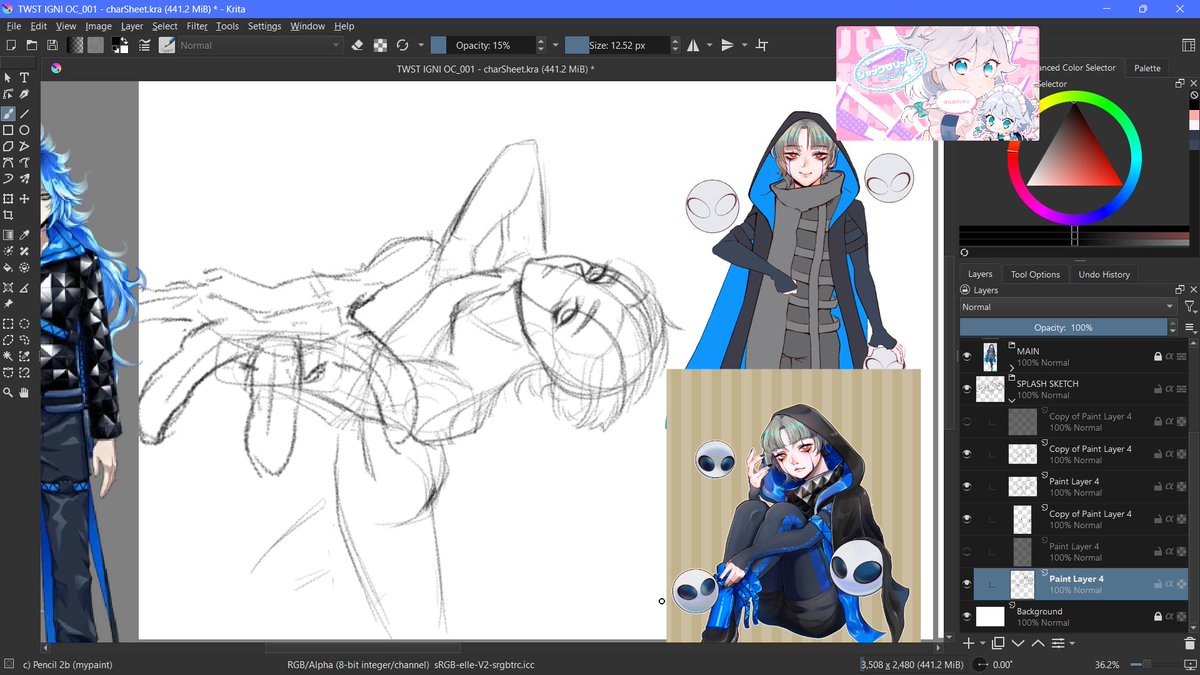Open the layer filter funnel menu
This screenshot has width=1200, height=675.
click(x=1189, y=307)
